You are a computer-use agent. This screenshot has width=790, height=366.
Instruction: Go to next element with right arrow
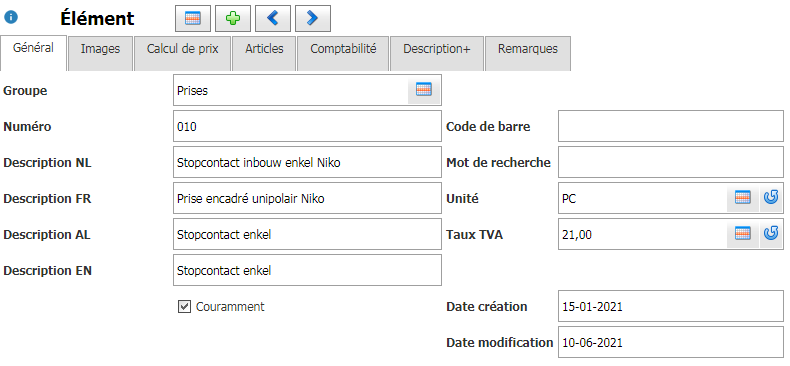(312, 19)
